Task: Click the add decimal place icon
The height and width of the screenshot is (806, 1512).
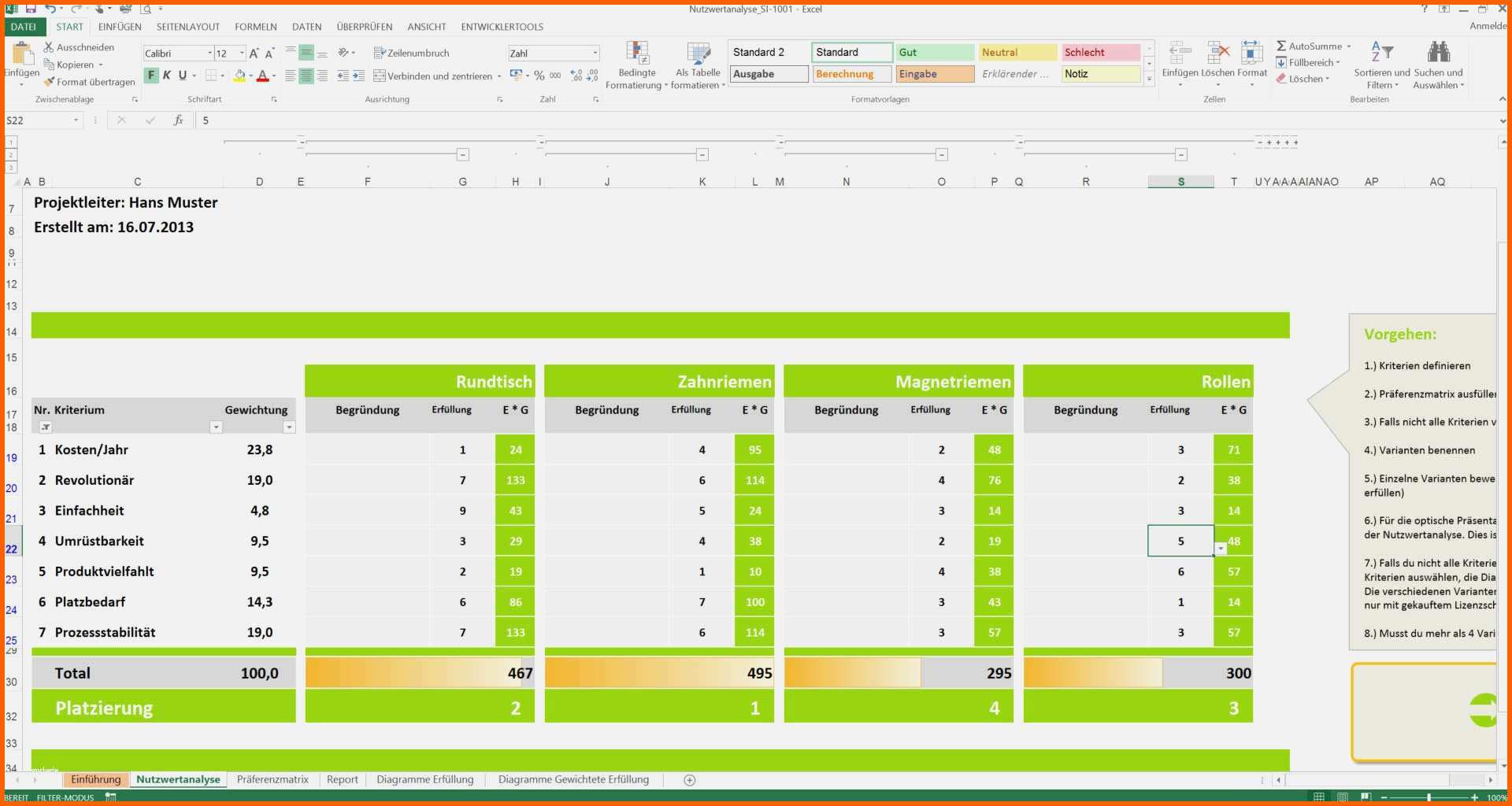Action: 577,76
